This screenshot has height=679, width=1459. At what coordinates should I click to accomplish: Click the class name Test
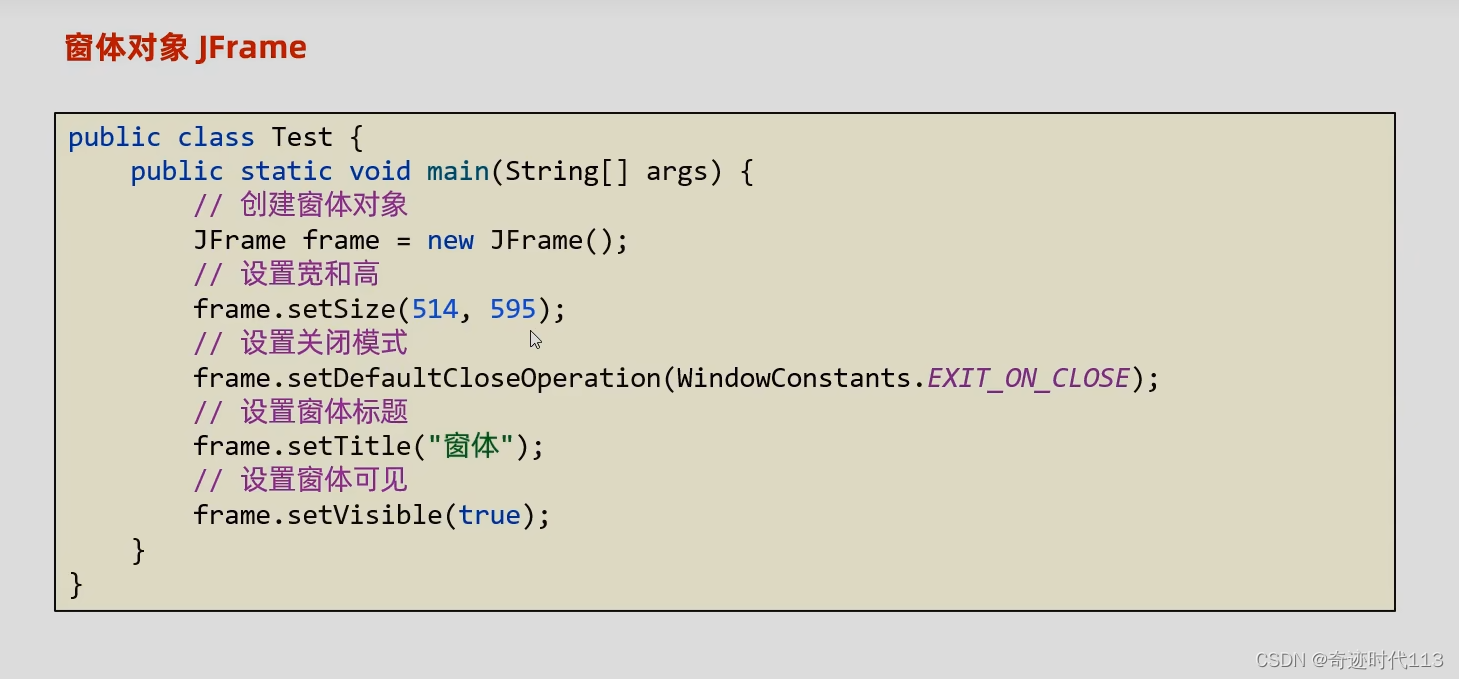click(302, 137)
